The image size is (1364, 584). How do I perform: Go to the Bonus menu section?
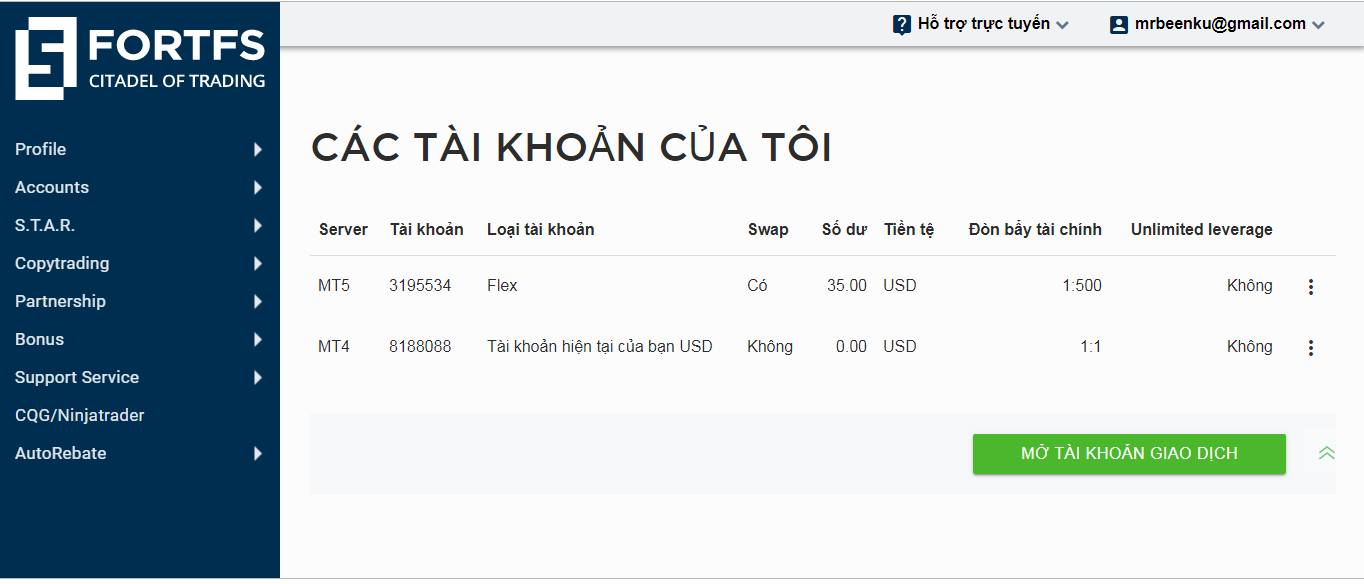pyautogui.click(x=40, y=340)
